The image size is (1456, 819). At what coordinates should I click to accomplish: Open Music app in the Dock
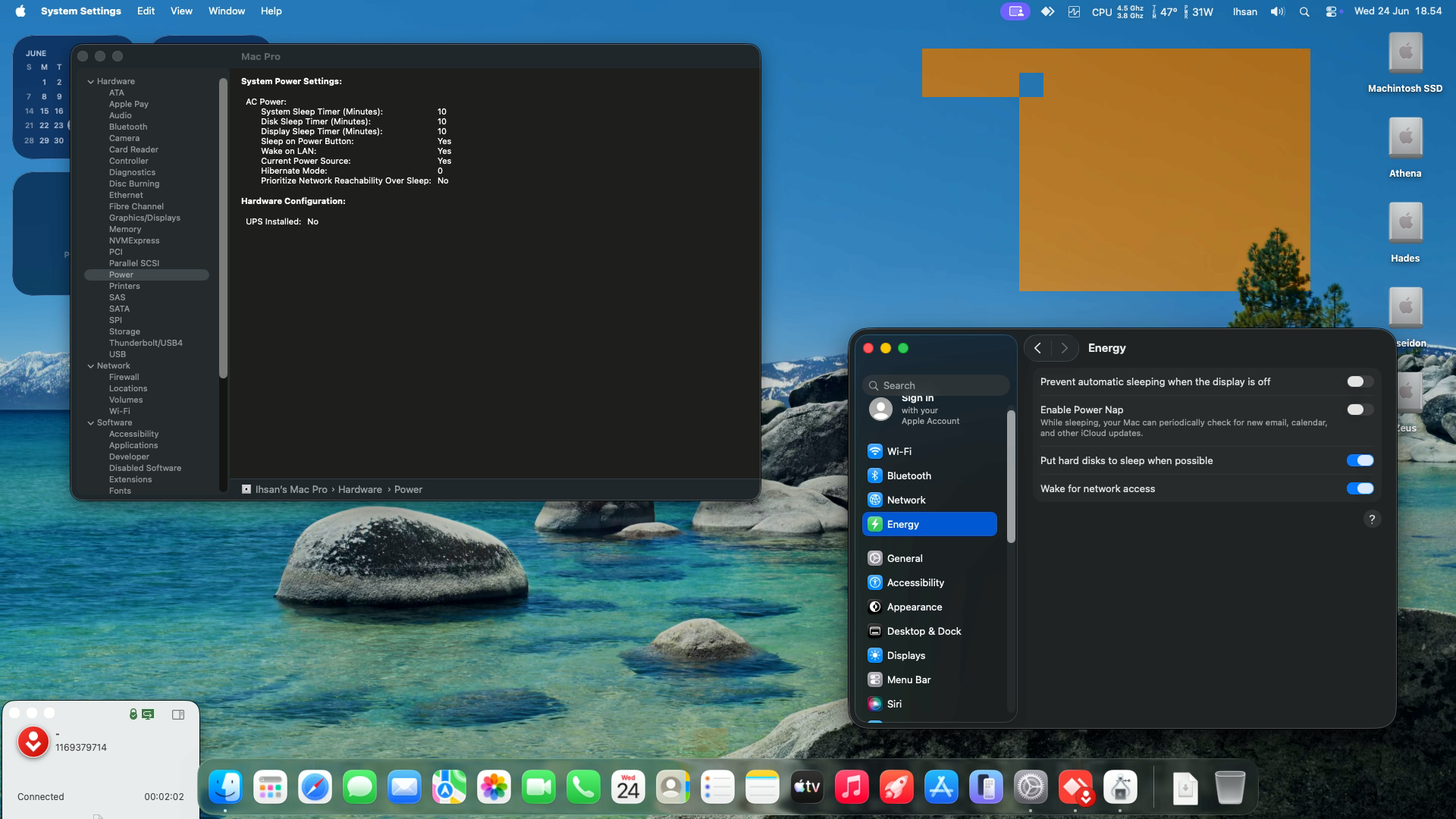852,788
